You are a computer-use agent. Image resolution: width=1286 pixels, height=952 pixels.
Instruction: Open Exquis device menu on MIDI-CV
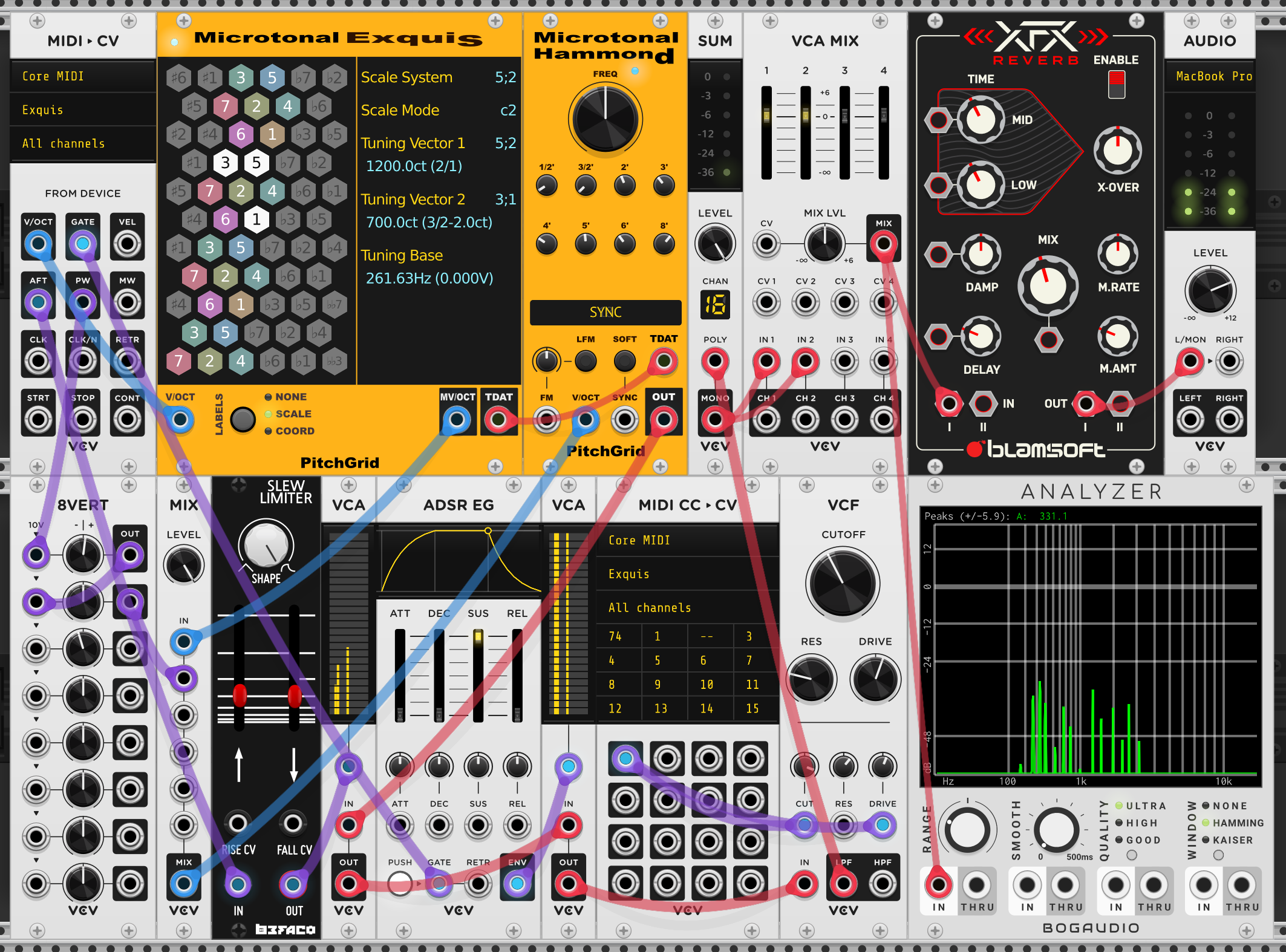[x=83, y=110]
